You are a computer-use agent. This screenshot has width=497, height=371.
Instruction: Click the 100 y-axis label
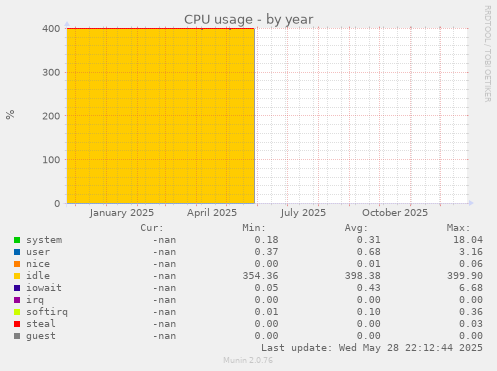(51, 160)
